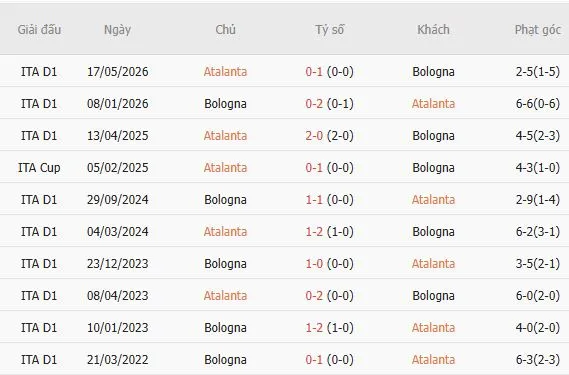Click the 1-0 score on 23/12/2023
The width and height of the screenshot is (569, 375).
pyautogui.click(x=314, y=264)
